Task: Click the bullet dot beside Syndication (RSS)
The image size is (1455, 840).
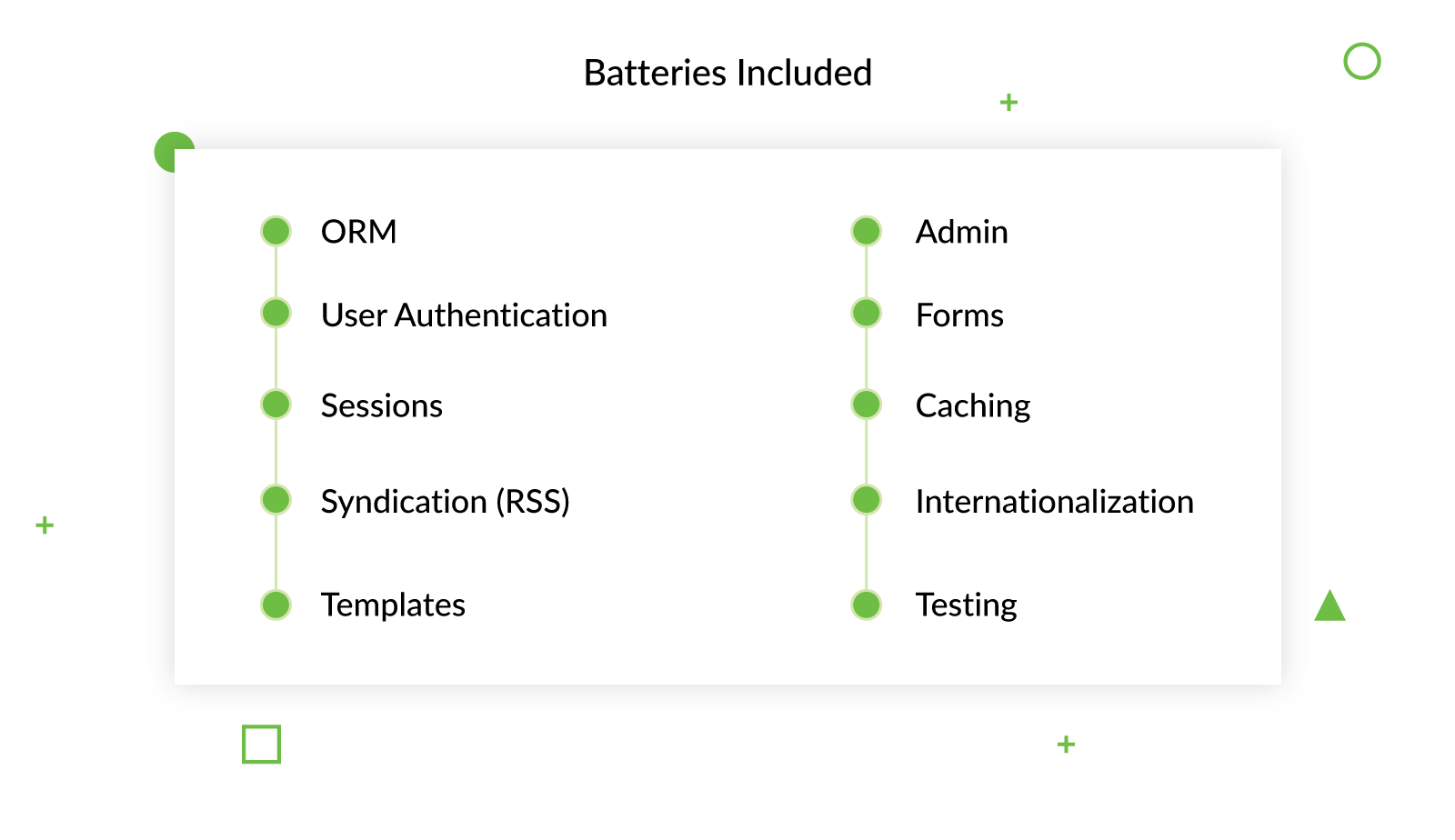Action: coord(276,499)
